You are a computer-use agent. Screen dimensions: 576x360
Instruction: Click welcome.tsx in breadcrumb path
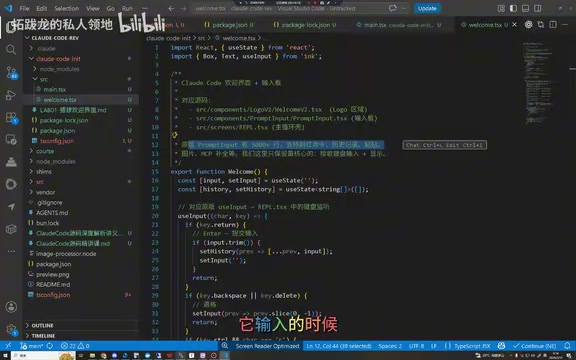(x=239, y=38)
